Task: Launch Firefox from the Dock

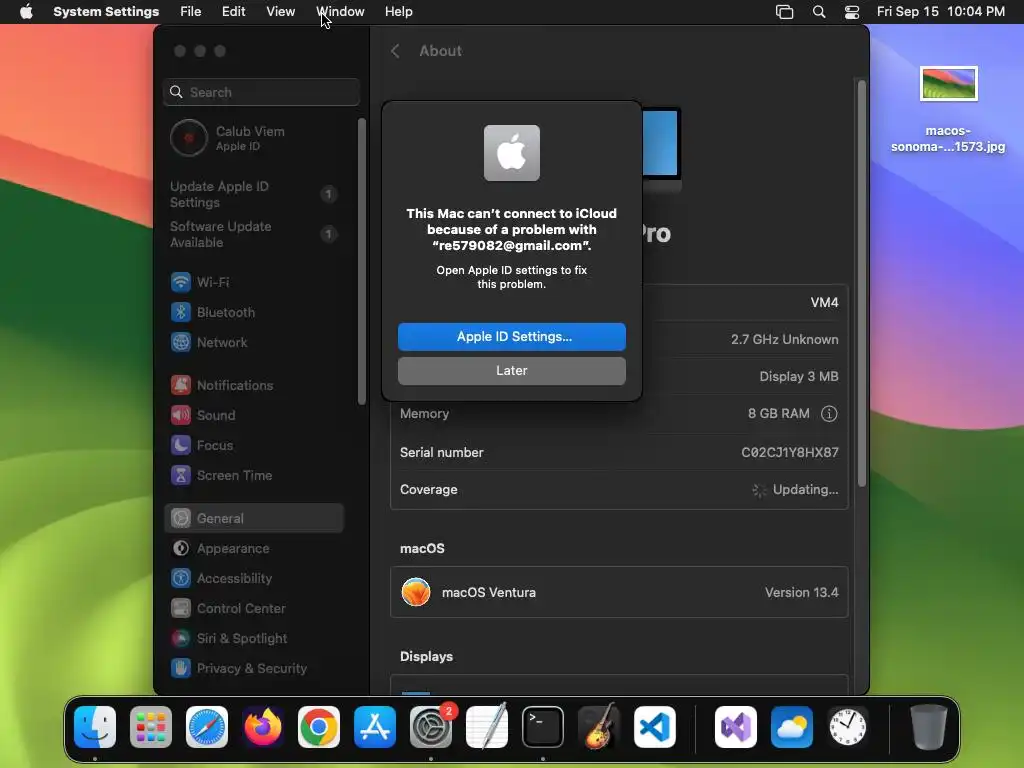Action: [263, 727]
